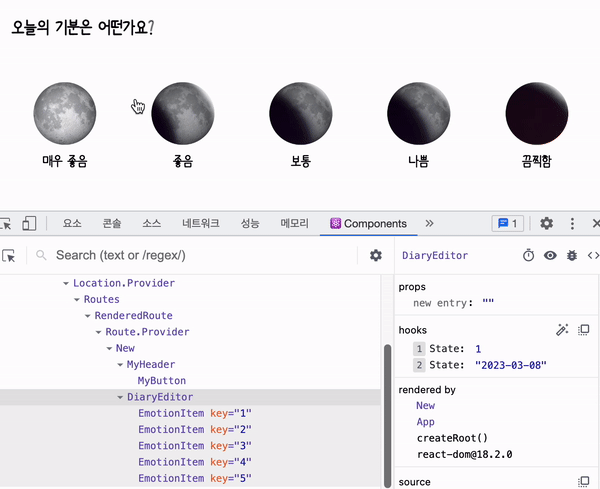Click the '매우 좋음' label text

pyautogui.click(x=65, y=161)
